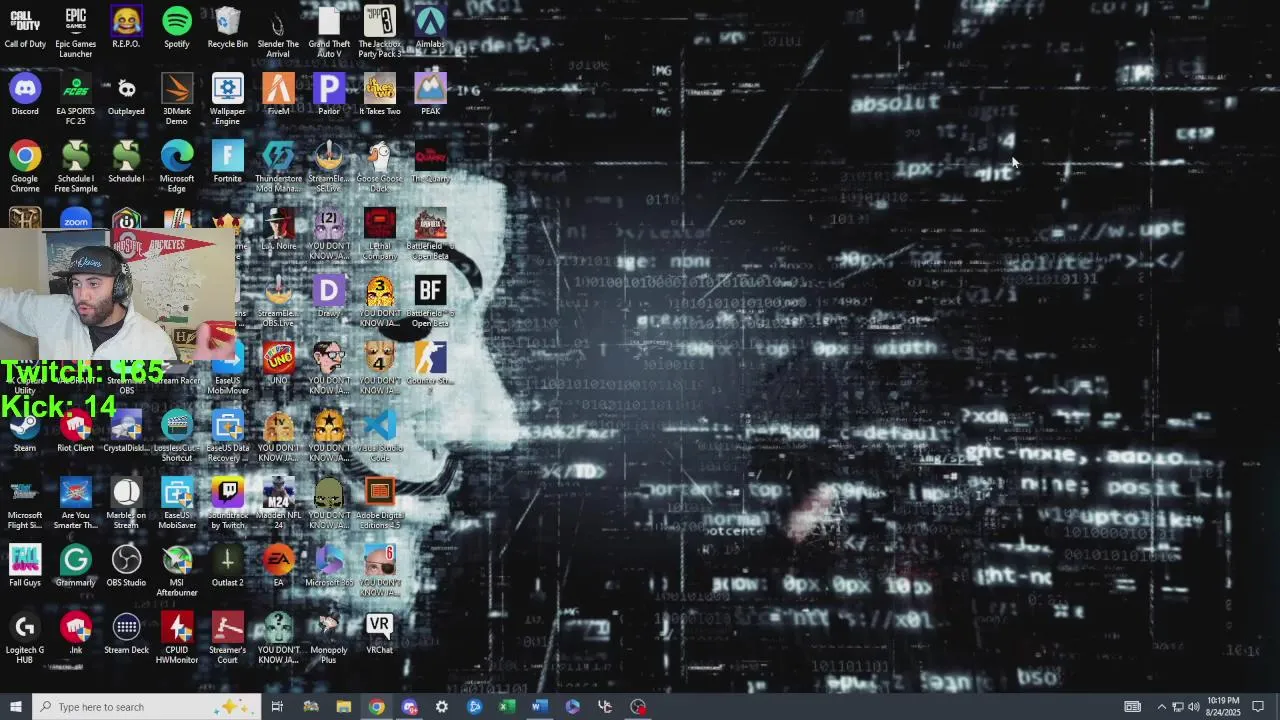Select the L.A. Noire desktop icon
1280x720 pixels.
coord(278,229)
